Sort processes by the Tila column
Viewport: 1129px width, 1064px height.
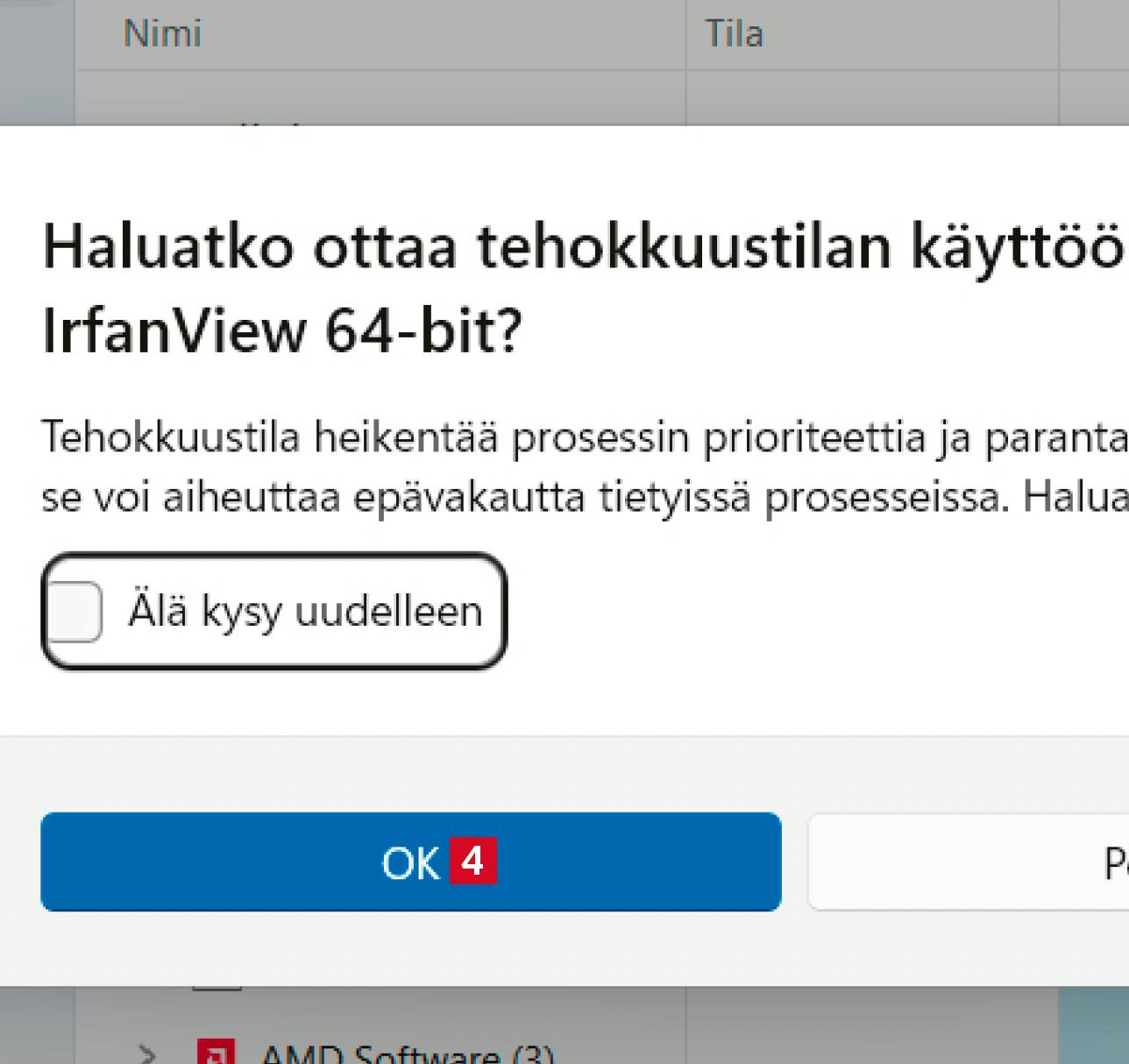pyautogui.click(x=734, y=33)
